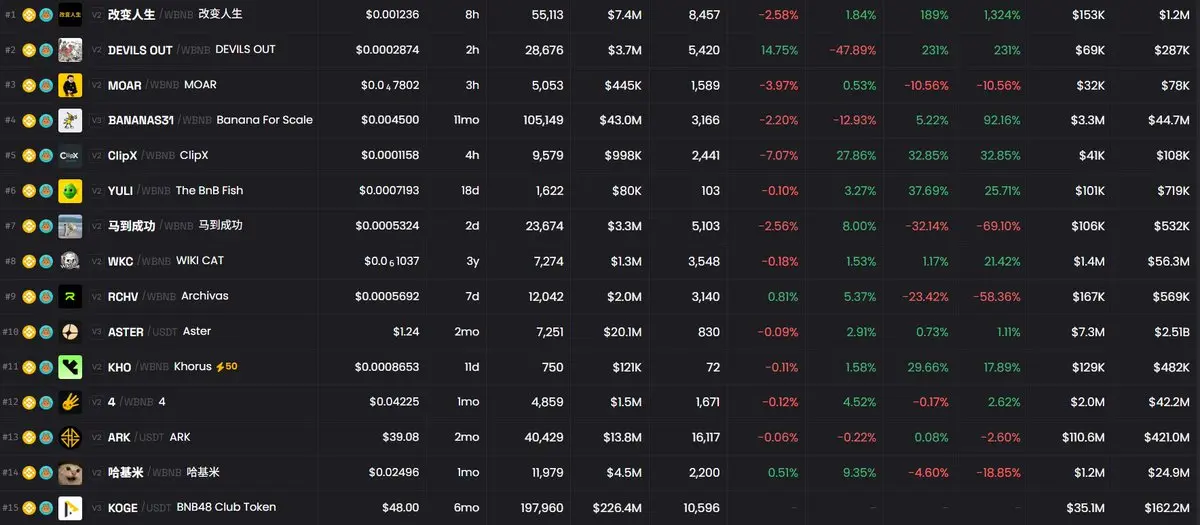Open the WIKI CAT skull logo
Screen dimensions: 1200x525
click(70, 261)
